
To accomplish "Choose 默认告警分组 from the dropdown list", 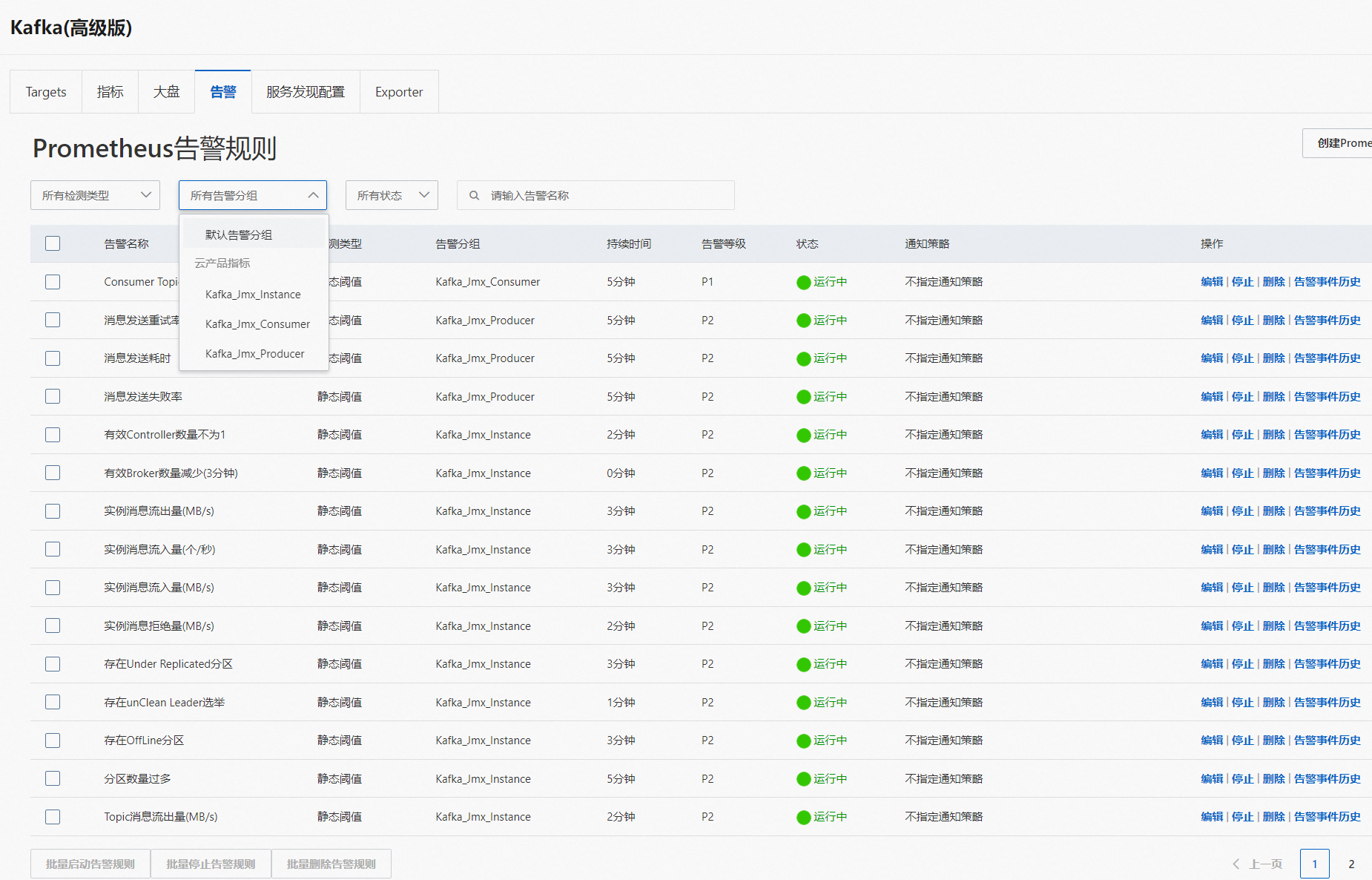I will pos(254,234).
